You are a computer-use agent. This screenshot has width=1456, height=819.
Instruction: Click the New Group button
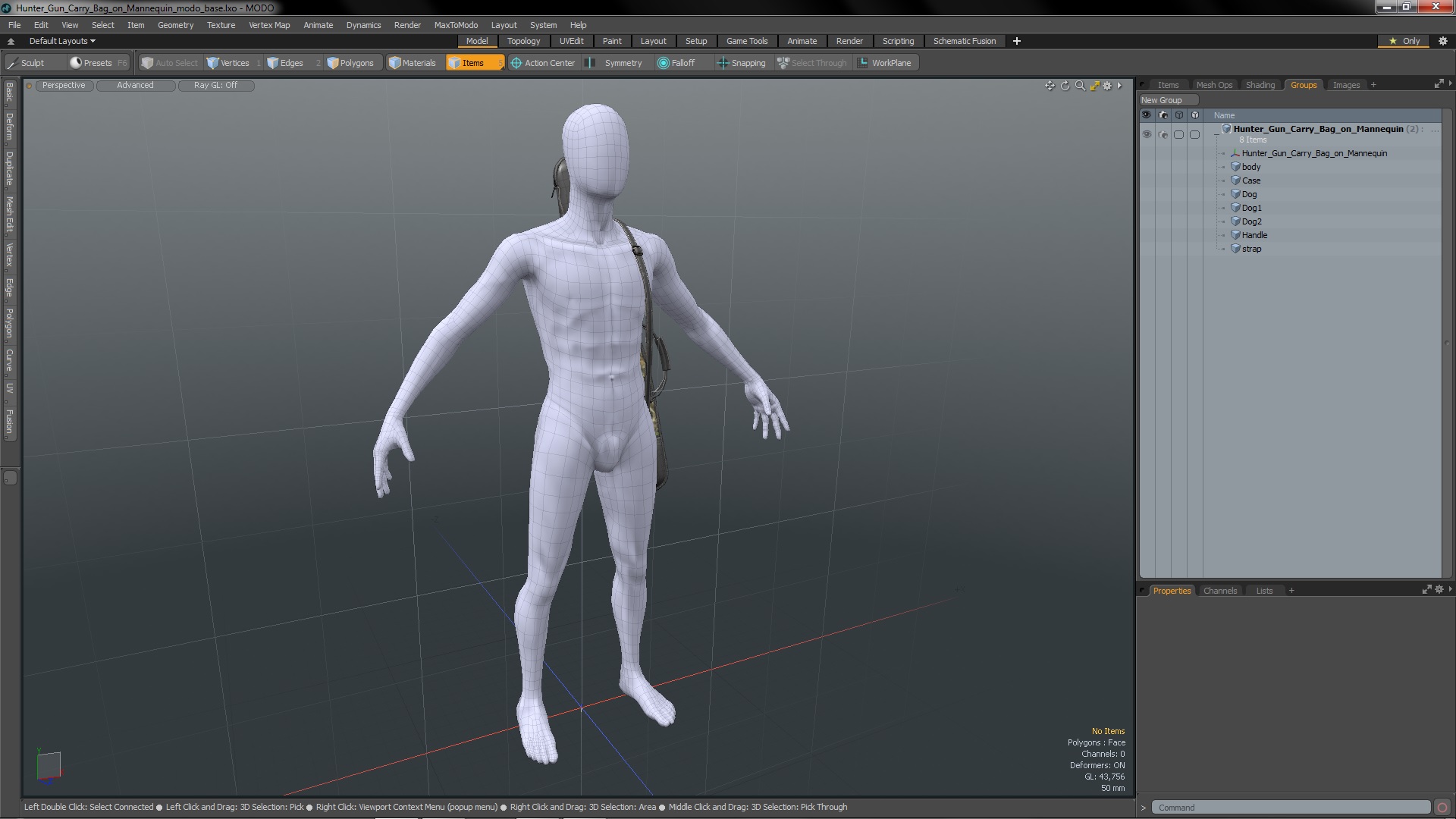point(1168,100)
